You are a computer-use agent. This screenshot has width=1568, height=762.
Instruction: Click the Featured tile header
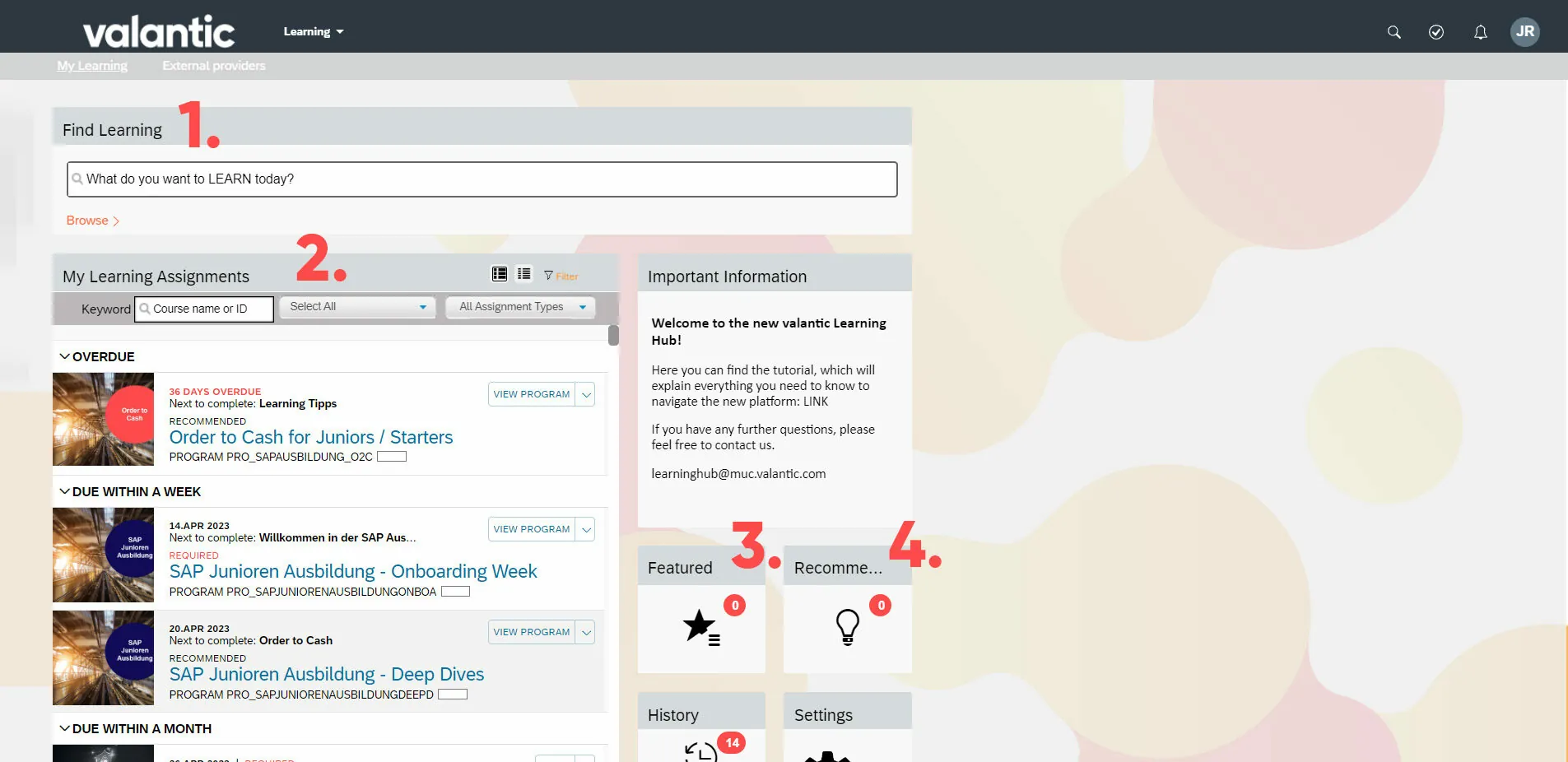coord(701,567)
